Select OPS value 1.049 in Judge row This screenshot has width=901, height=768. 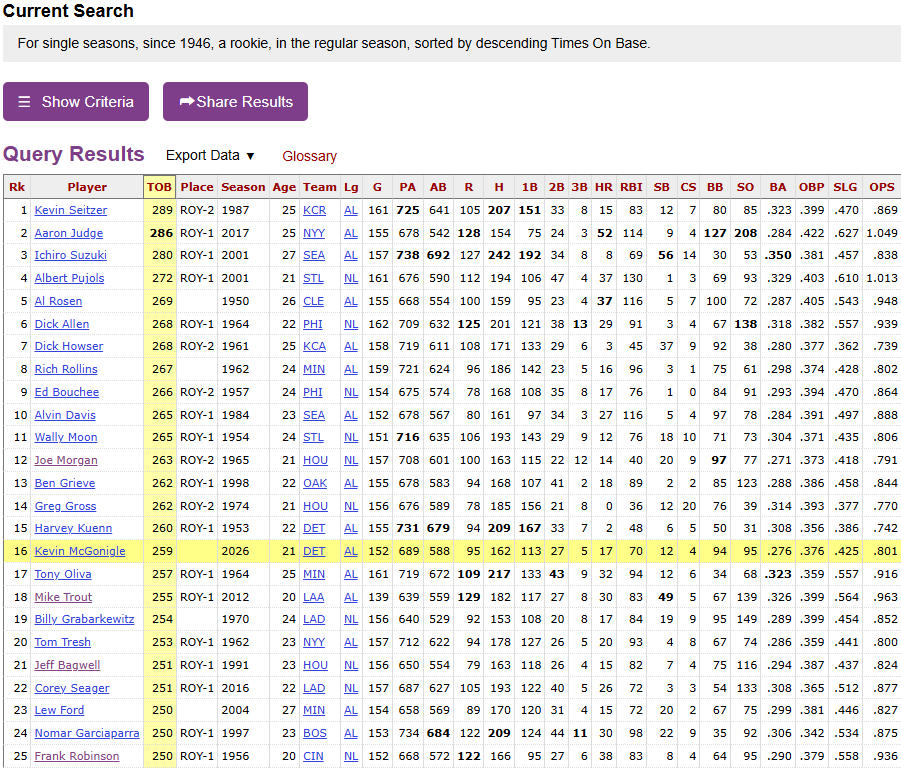(x=881, y=233)
